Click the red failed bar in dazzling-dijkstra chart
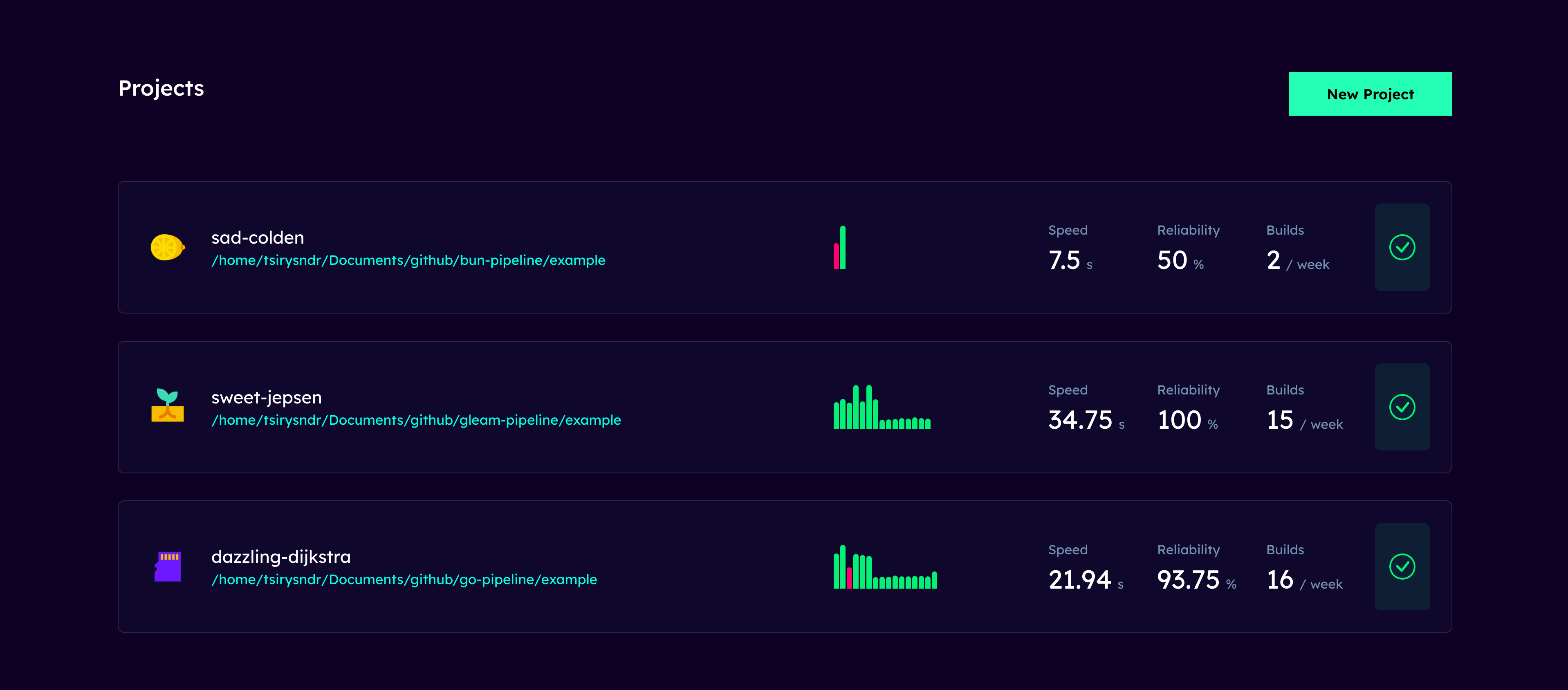Viewport: 1568px width, 690px height. (x=849, y=578)
